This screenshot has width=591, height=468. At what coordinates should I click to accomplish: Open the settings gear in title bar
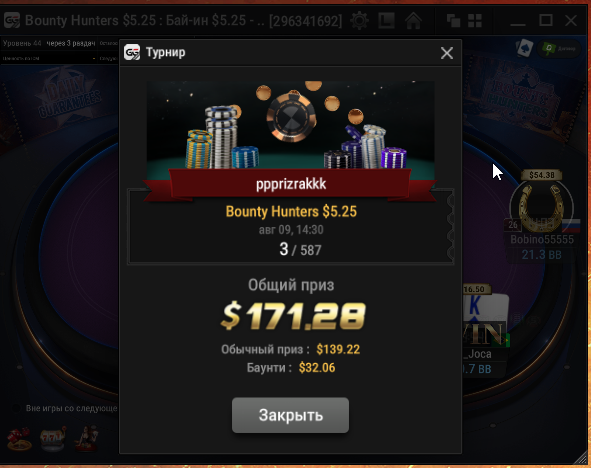[359, 20]
